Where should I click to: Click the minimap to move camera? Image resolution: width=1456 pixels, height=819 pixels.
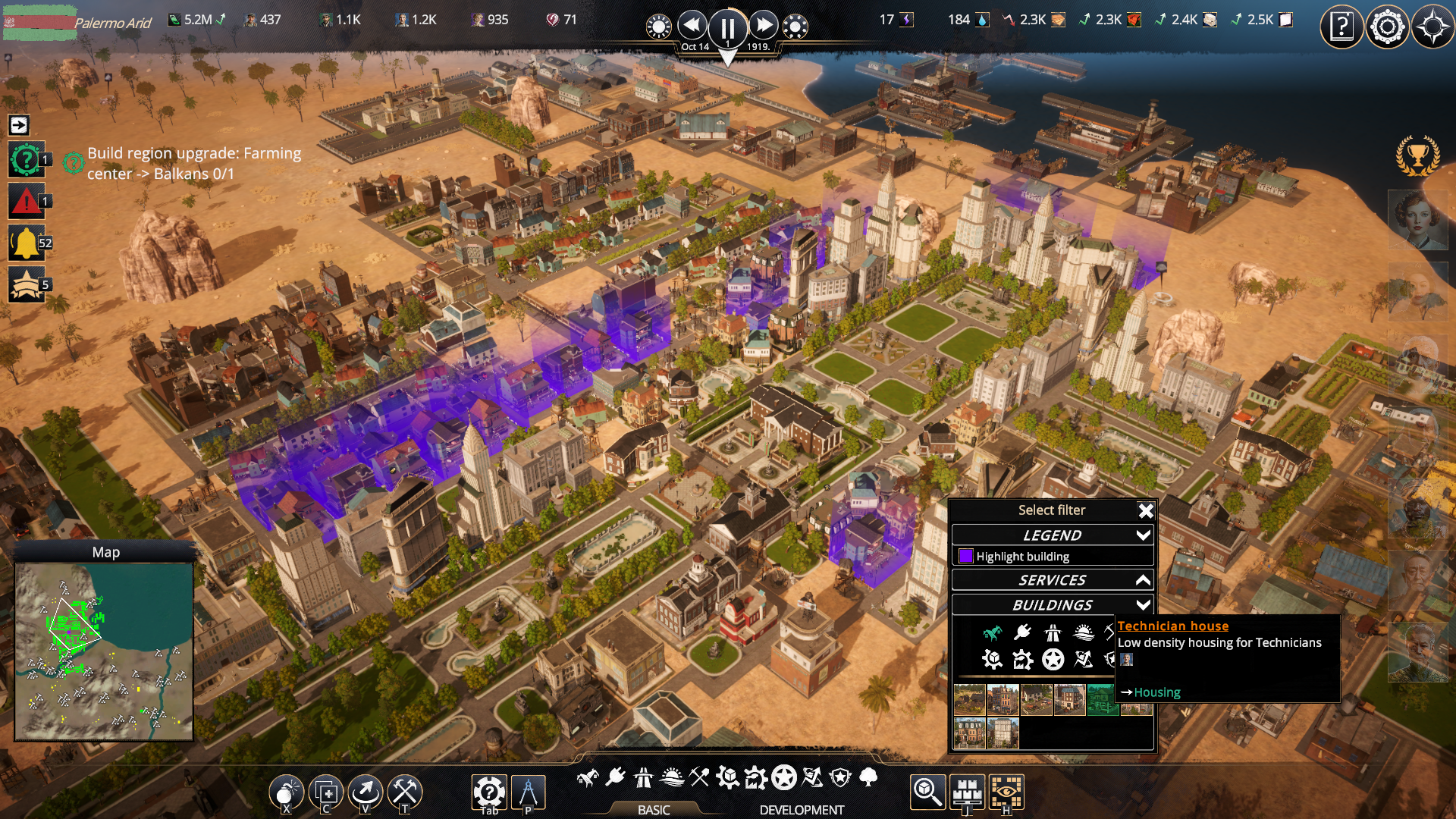104,652
